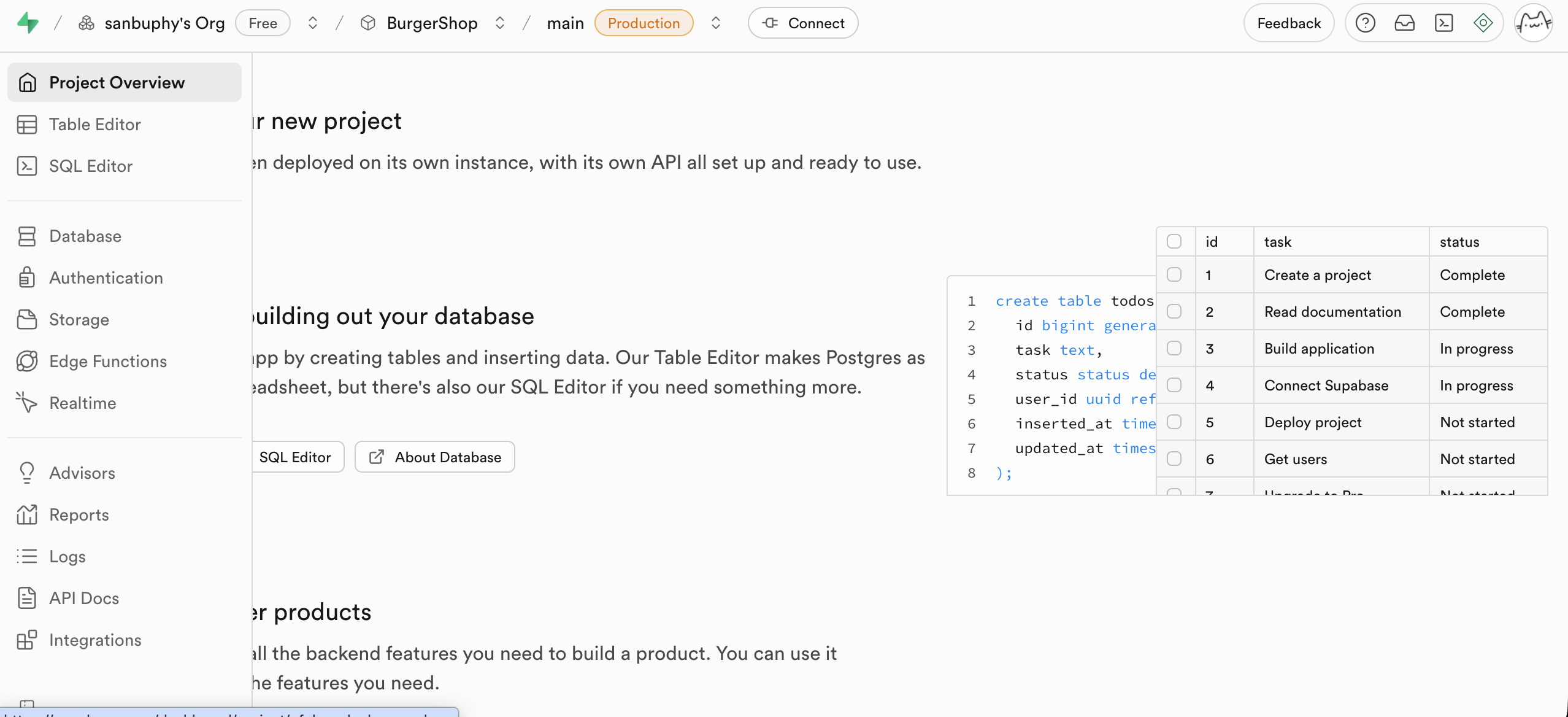Go to Authentication section

tap(106, 277)
